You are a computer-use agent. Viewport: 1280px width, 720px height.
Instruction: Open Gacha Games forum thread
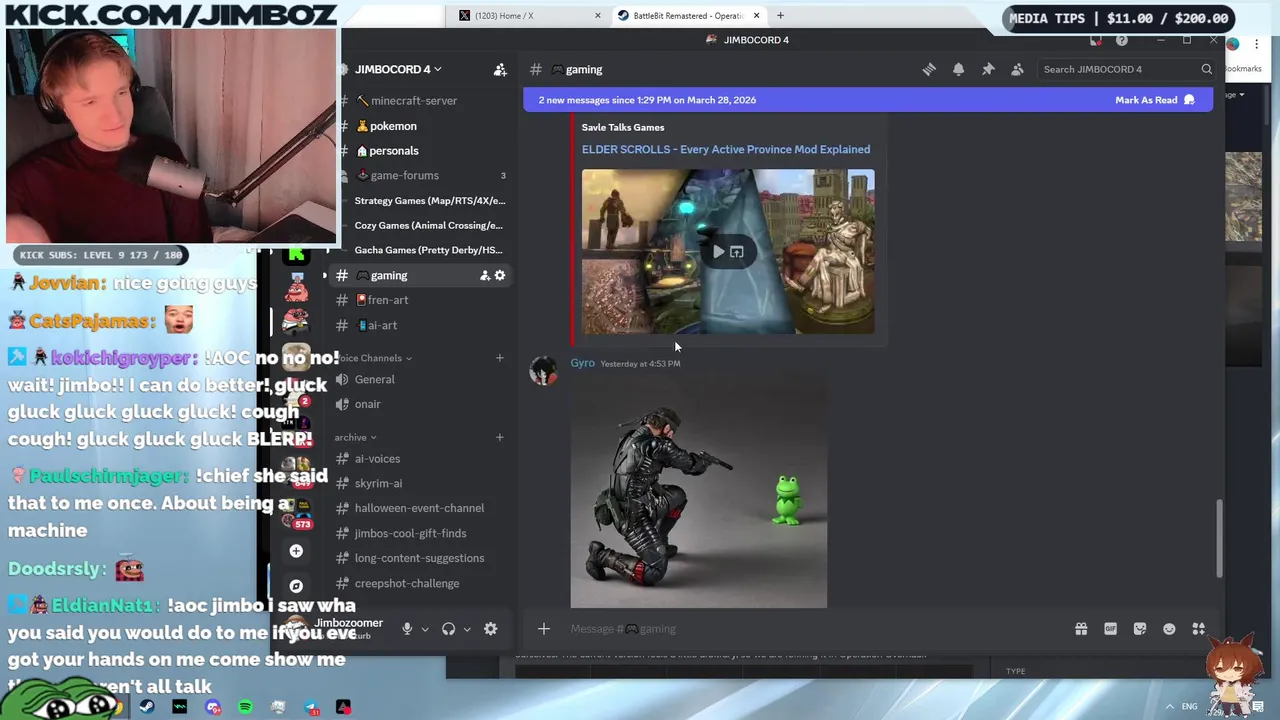tap(428, 250)
